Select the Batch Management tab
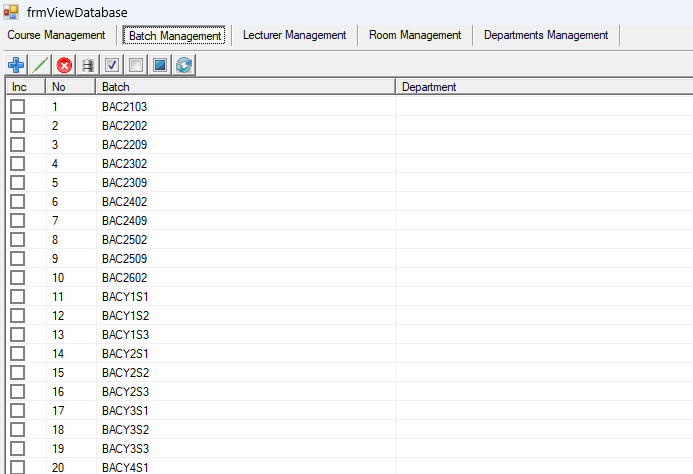This screenshot has height=474, width=693. (x=175, y=35)
